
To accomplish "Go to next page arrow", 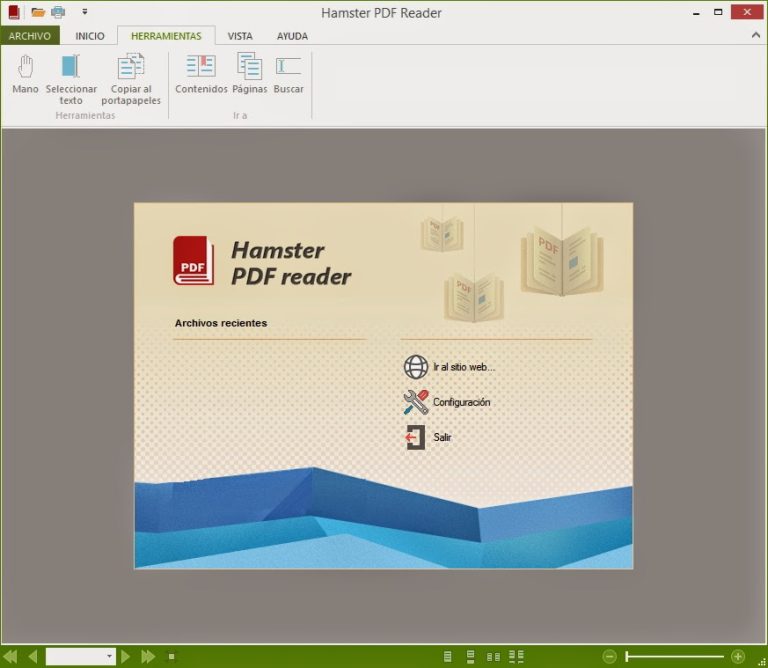I will (x=125, y=656).
